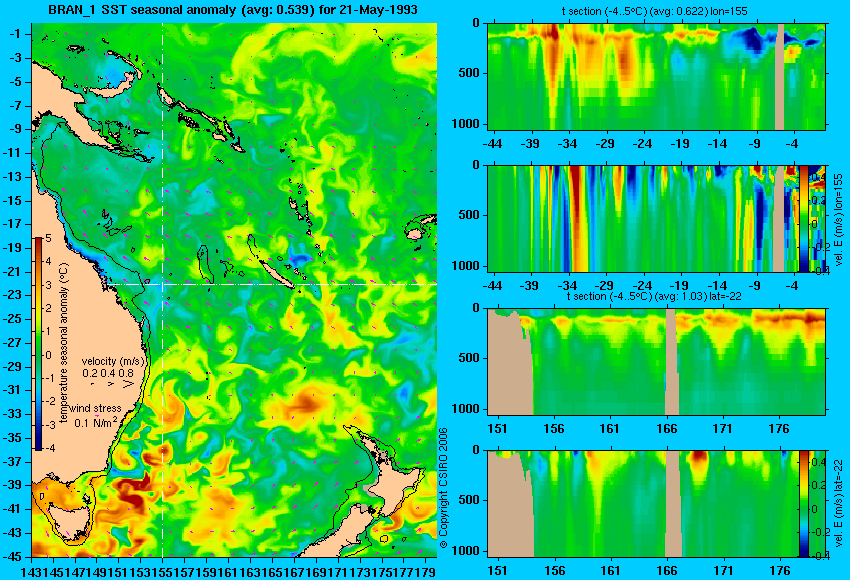The height and width of the screenshot is (580, 850).
Task: Click the tan land column in lat=-22 temperature section
Action: (672, 362)
